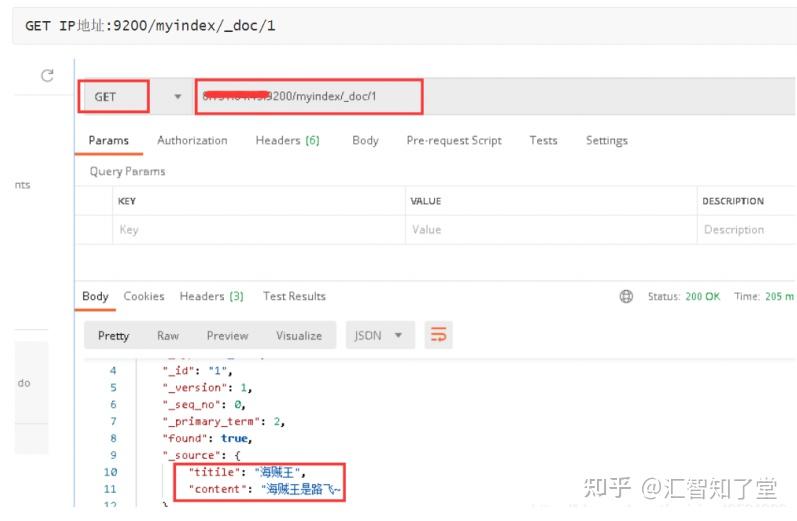Viewport: 797px width, 521px height.
Task: Click the "_id": "1" line
Action: [198, 371]
